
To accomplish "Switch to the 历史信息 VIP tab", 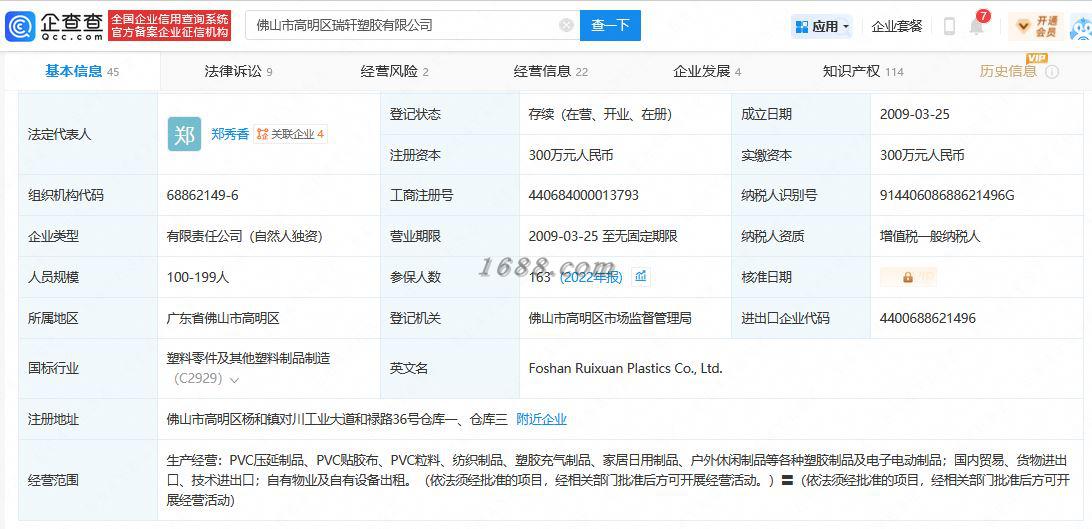I will (x=1008, y=70).
